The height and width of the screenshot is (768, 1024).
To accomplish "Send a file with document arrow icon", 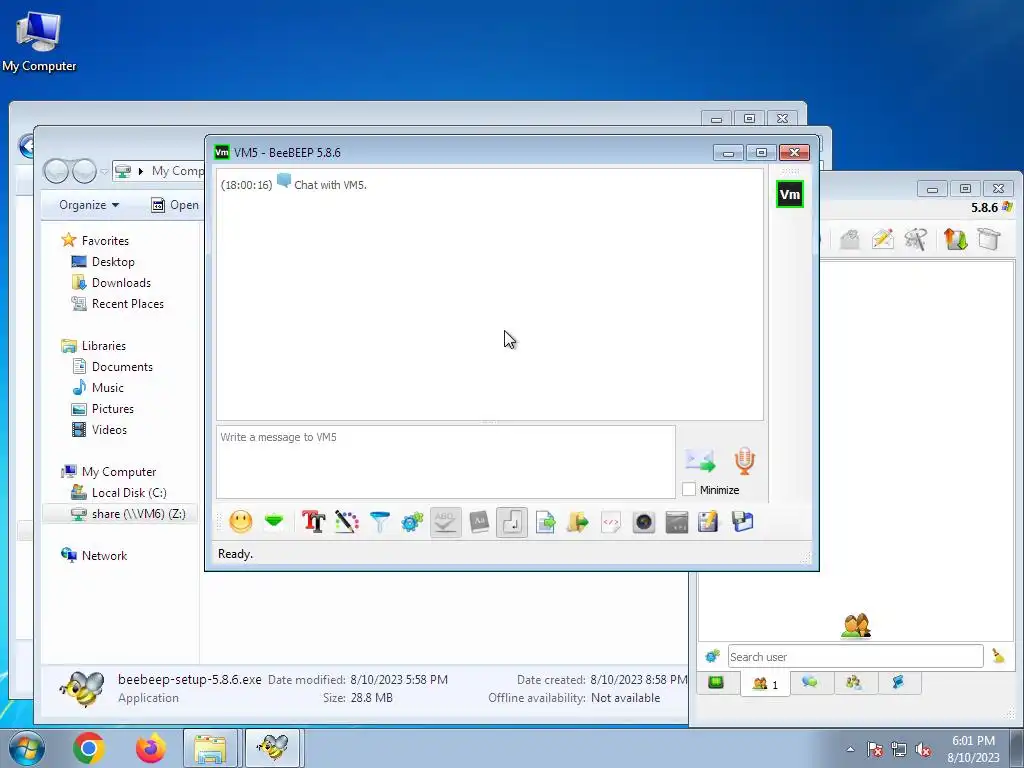I will pos(545,522).
